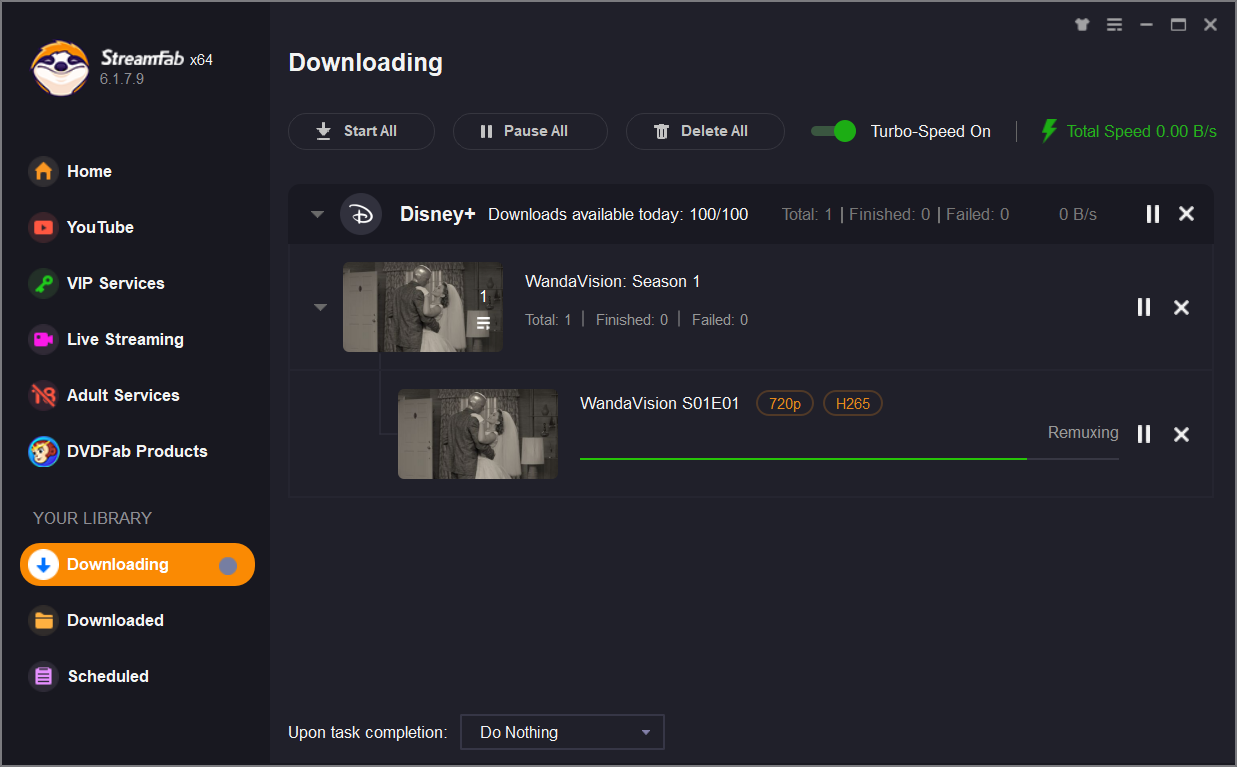
Task: Click the Disney+ group 0 B/s speed
Action: pyautogui.click(x=1078, y=214)
